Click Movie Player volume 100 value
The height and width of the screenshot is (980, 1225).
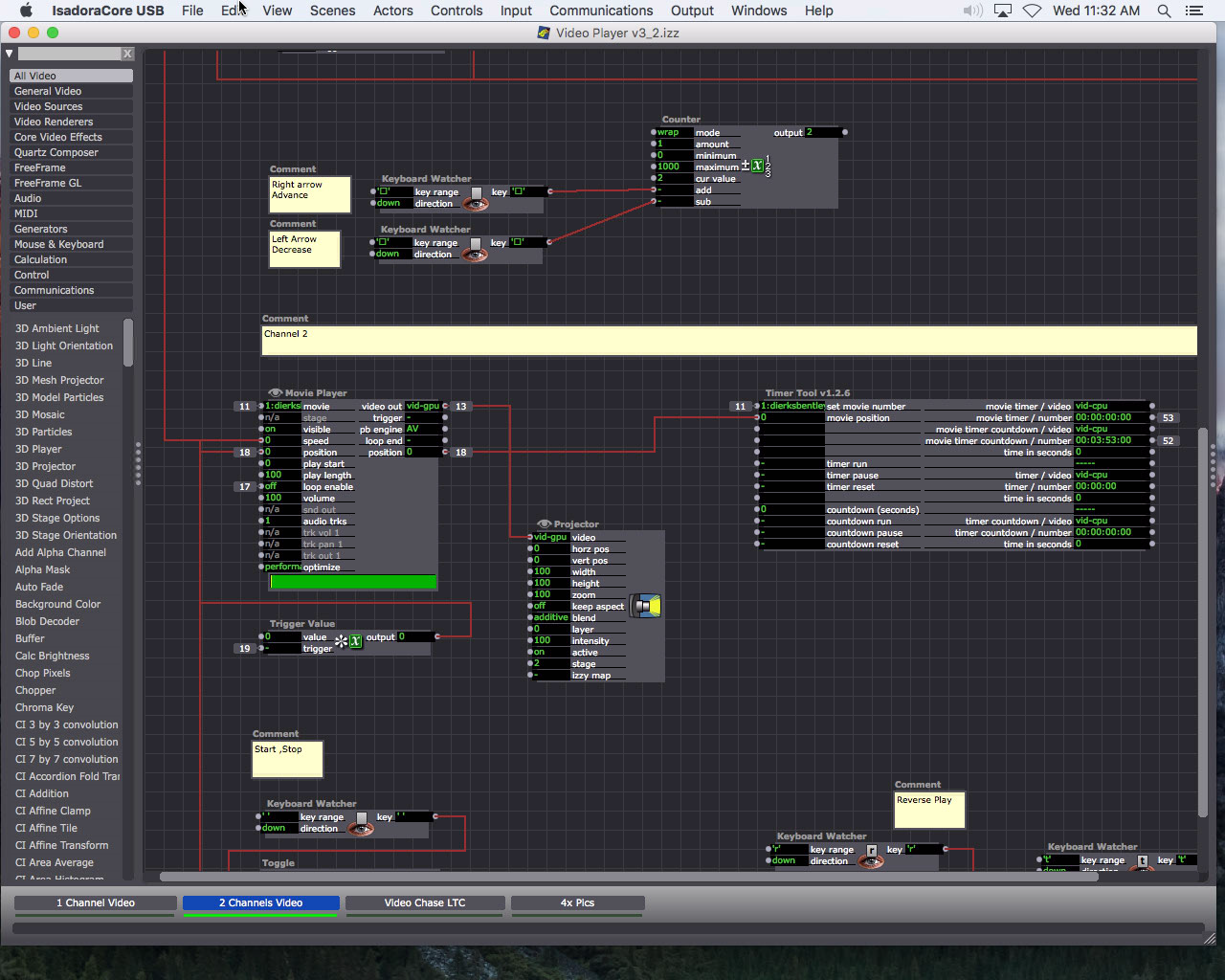click(281, 498)
